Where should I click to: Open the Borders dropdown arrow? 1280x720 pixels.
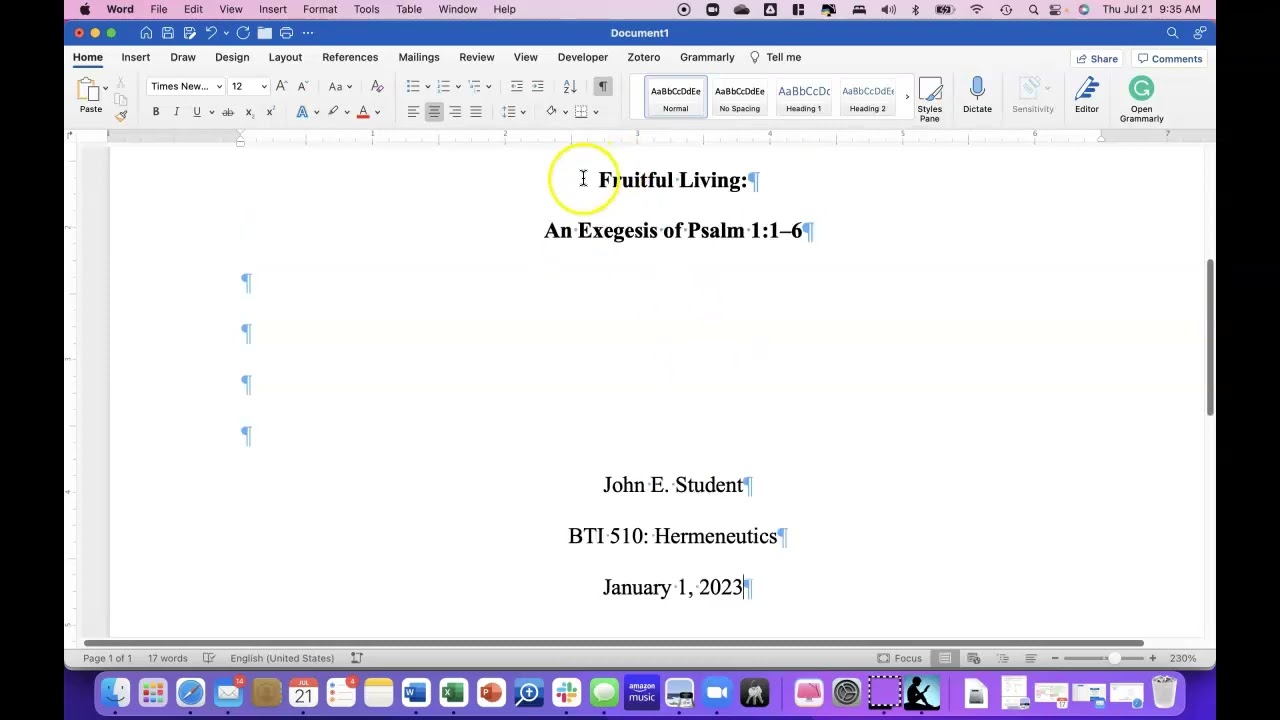596,112
